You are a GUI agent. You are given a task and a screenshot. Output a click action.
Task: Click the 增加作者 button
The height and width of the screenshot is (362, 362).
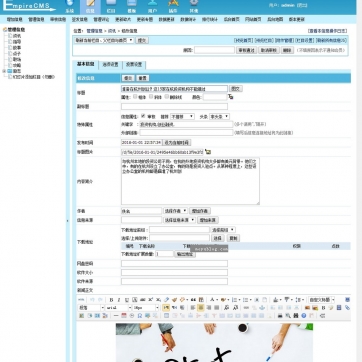200,211
